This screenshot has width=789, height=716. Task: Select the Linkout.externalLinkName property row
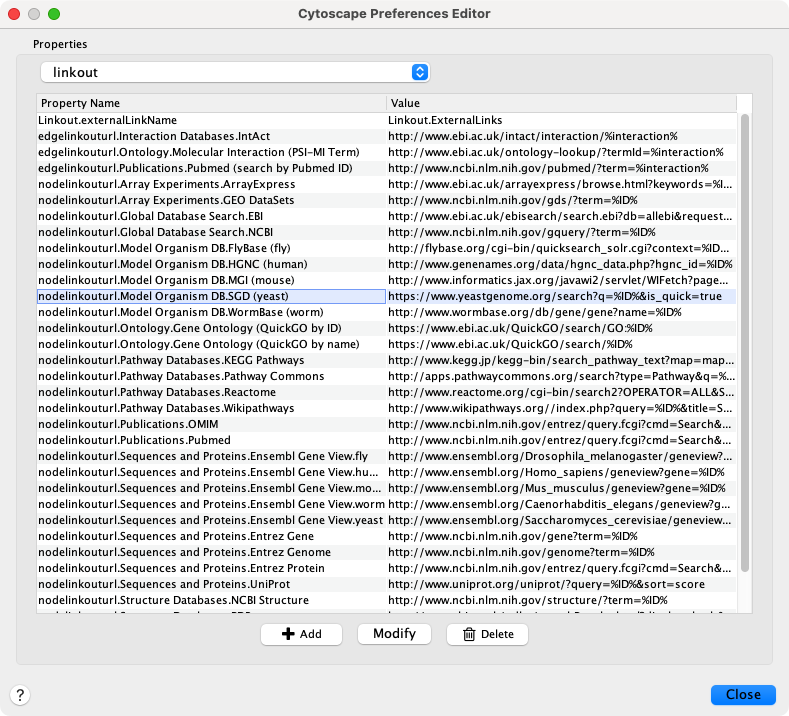[210, 120]
